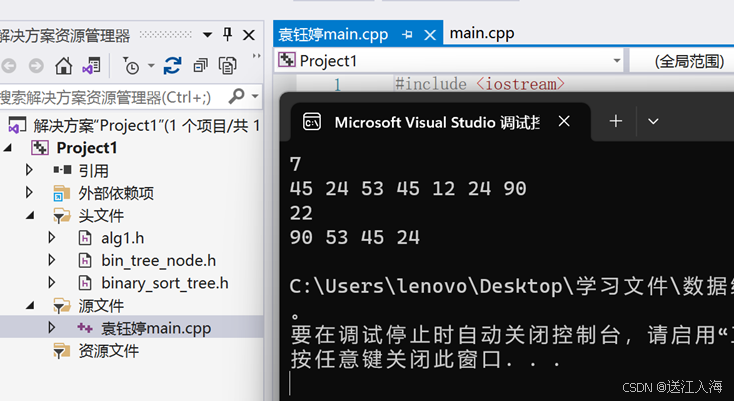
Task: Sync with active document icon
Action: click(172, 66)
